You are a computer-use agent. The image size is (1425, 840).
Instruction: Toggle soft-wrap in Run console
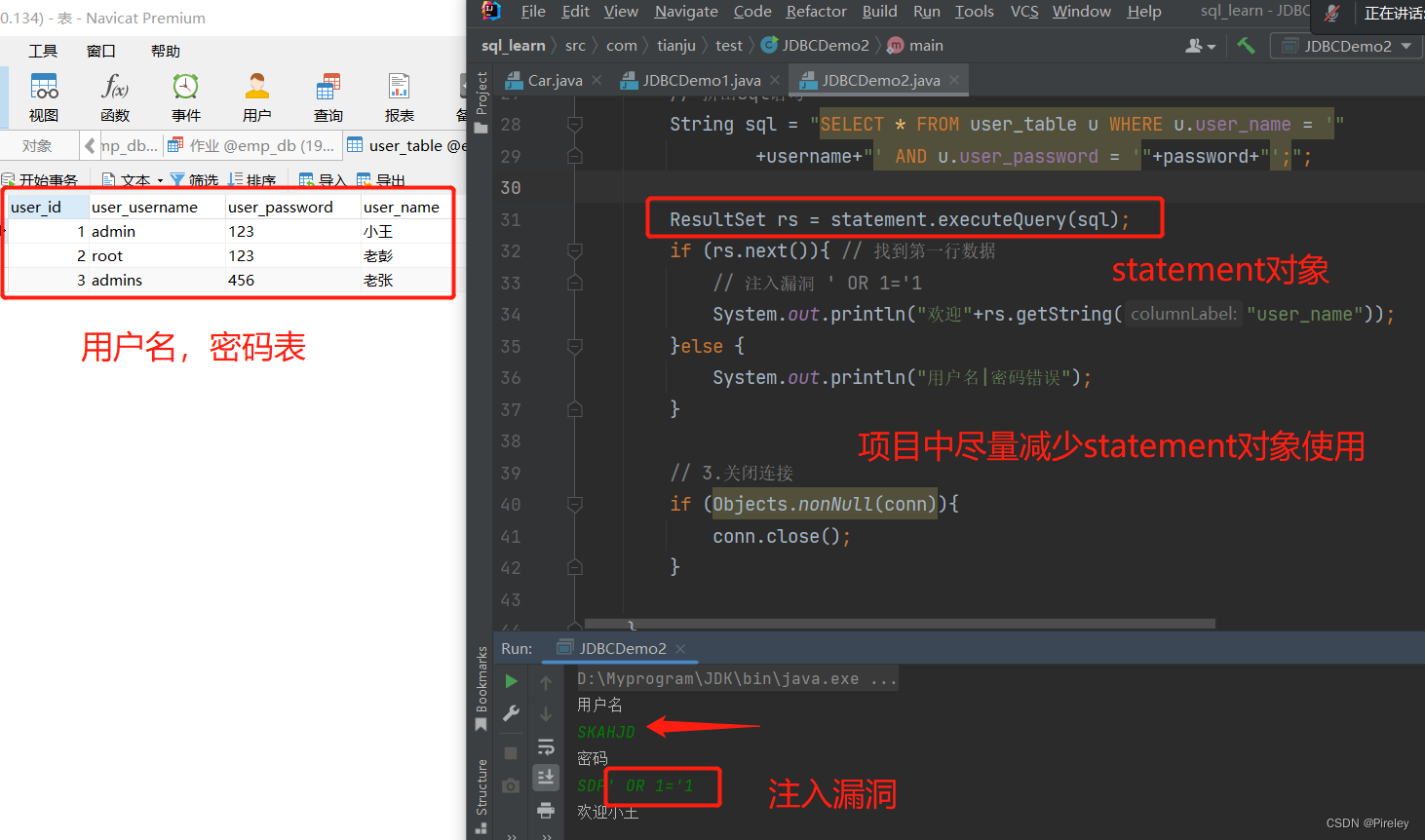(546, 746)
